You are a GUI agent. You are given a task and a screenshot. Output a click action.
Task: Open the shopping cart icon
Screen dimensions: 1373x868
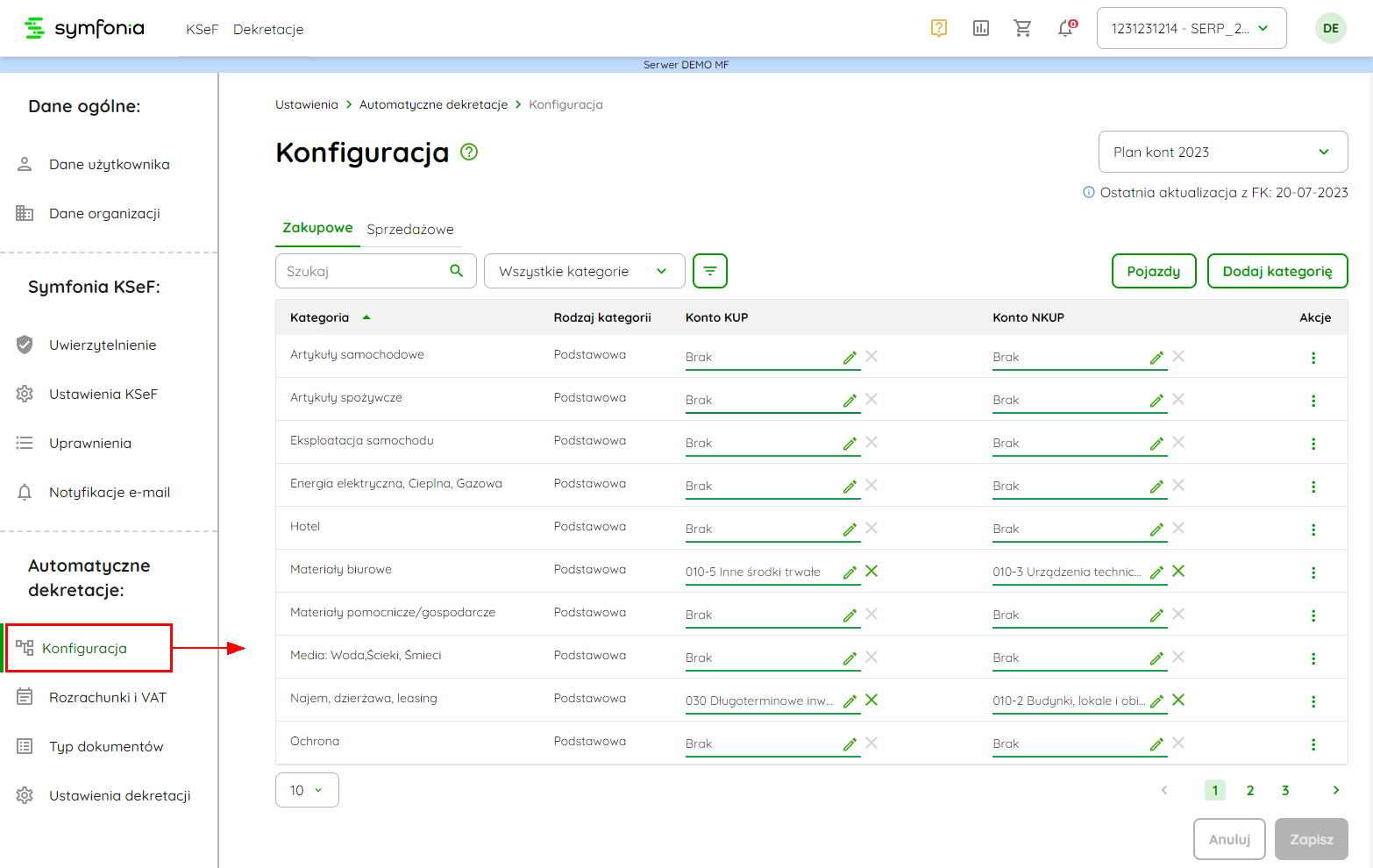click(1022, 28)
